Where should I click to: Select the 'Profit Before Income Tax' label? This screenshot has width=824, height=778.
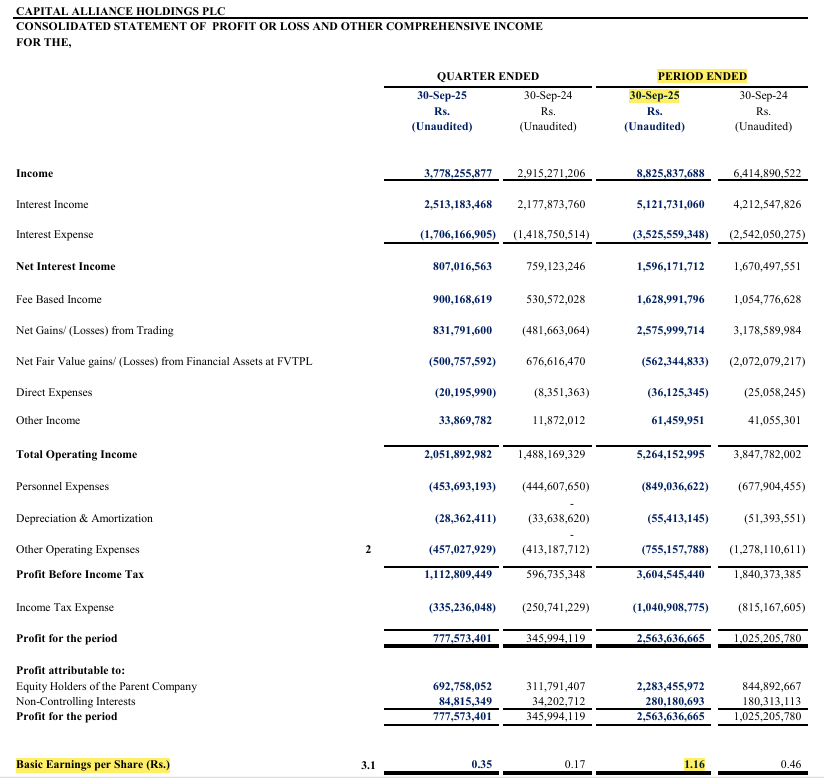(x=80, y=575)
